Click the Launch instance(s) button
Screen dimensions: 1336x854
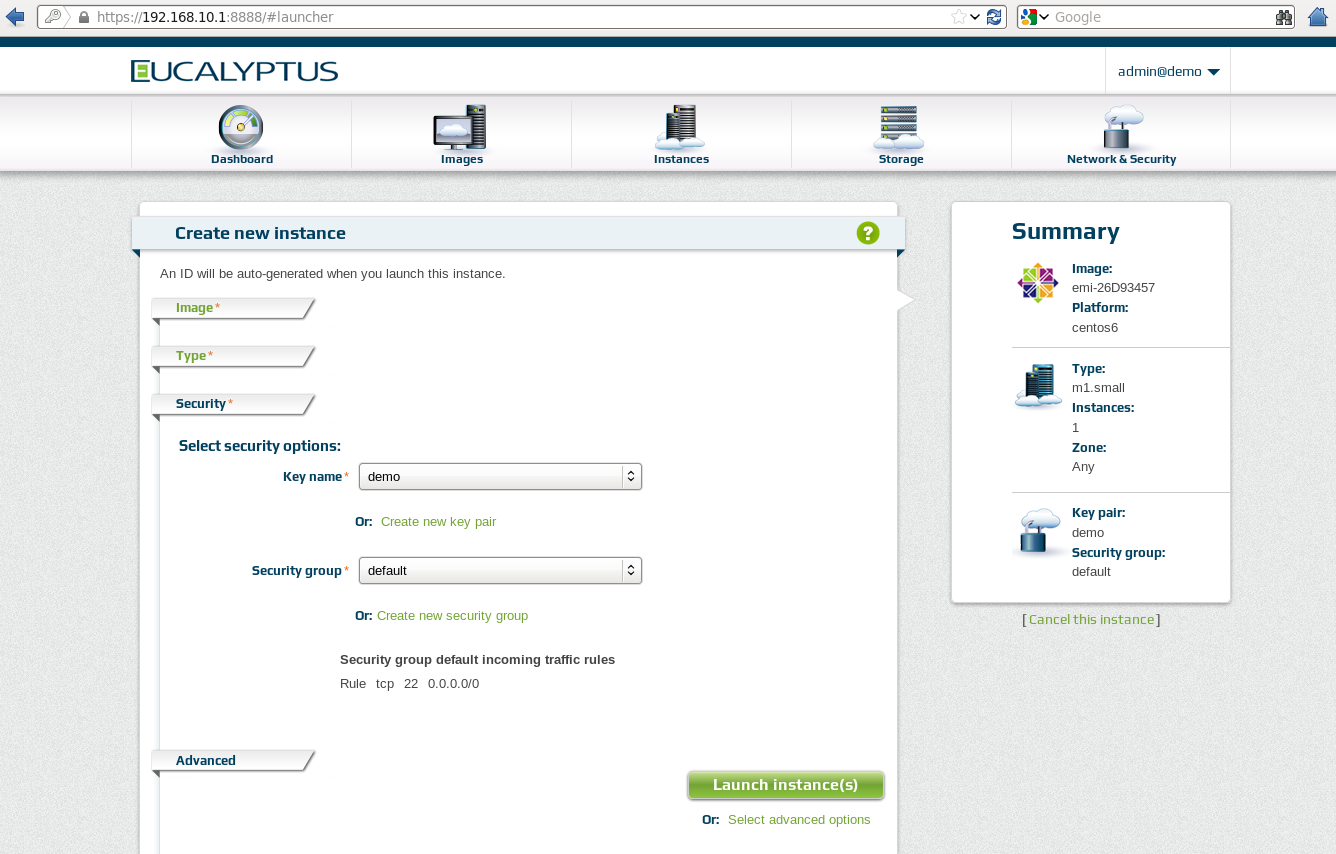pyautogui.click(x=785, y=785)
